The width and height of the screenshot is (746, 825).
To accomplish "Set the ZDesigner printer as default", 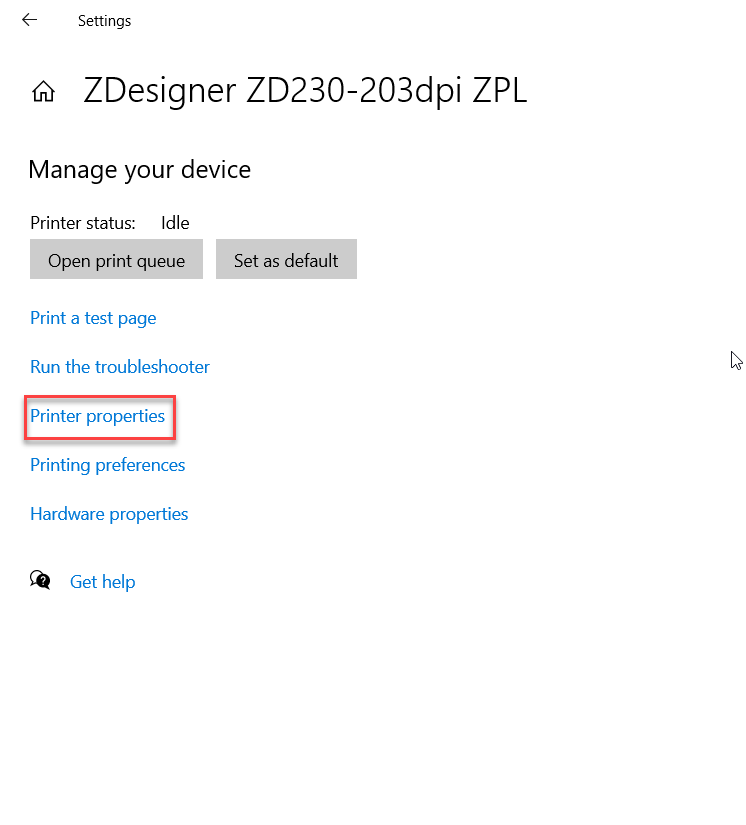I will pyautogui.click(x=286, y=259).
